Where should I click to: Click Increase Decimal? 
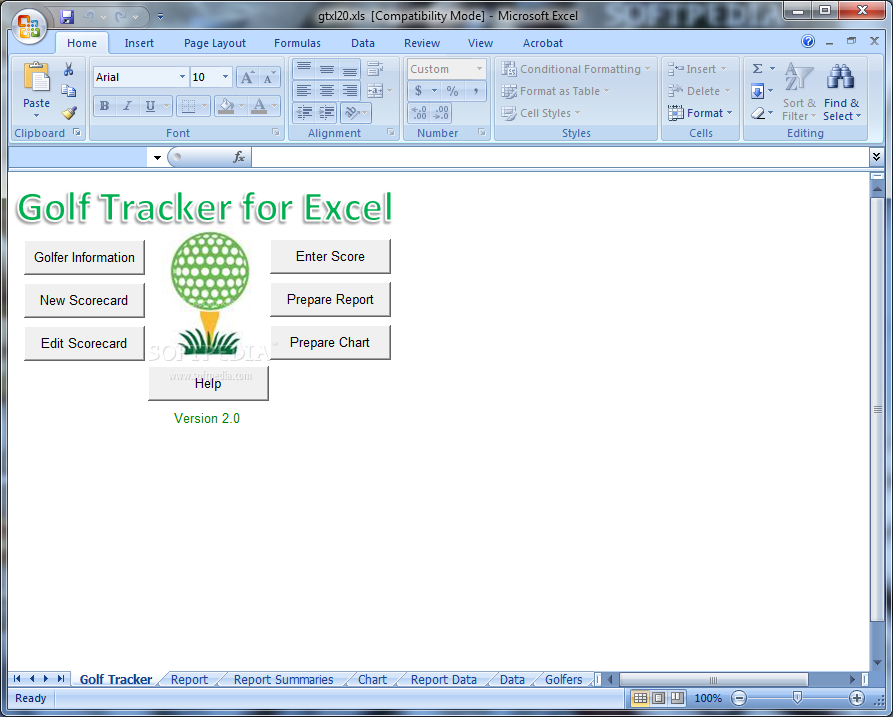(x=419, y=113)
